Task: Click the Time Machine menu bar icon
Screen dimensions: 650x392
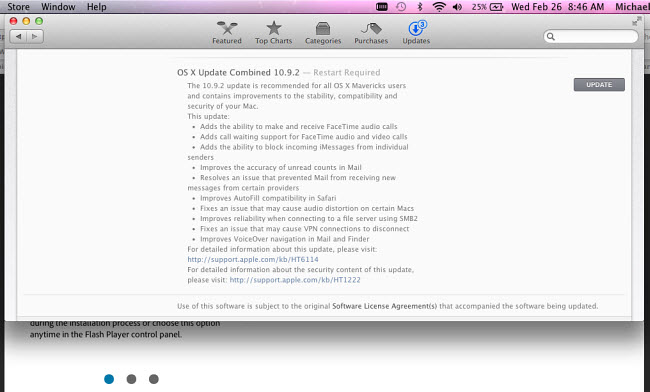Action: tap(401, 7)
